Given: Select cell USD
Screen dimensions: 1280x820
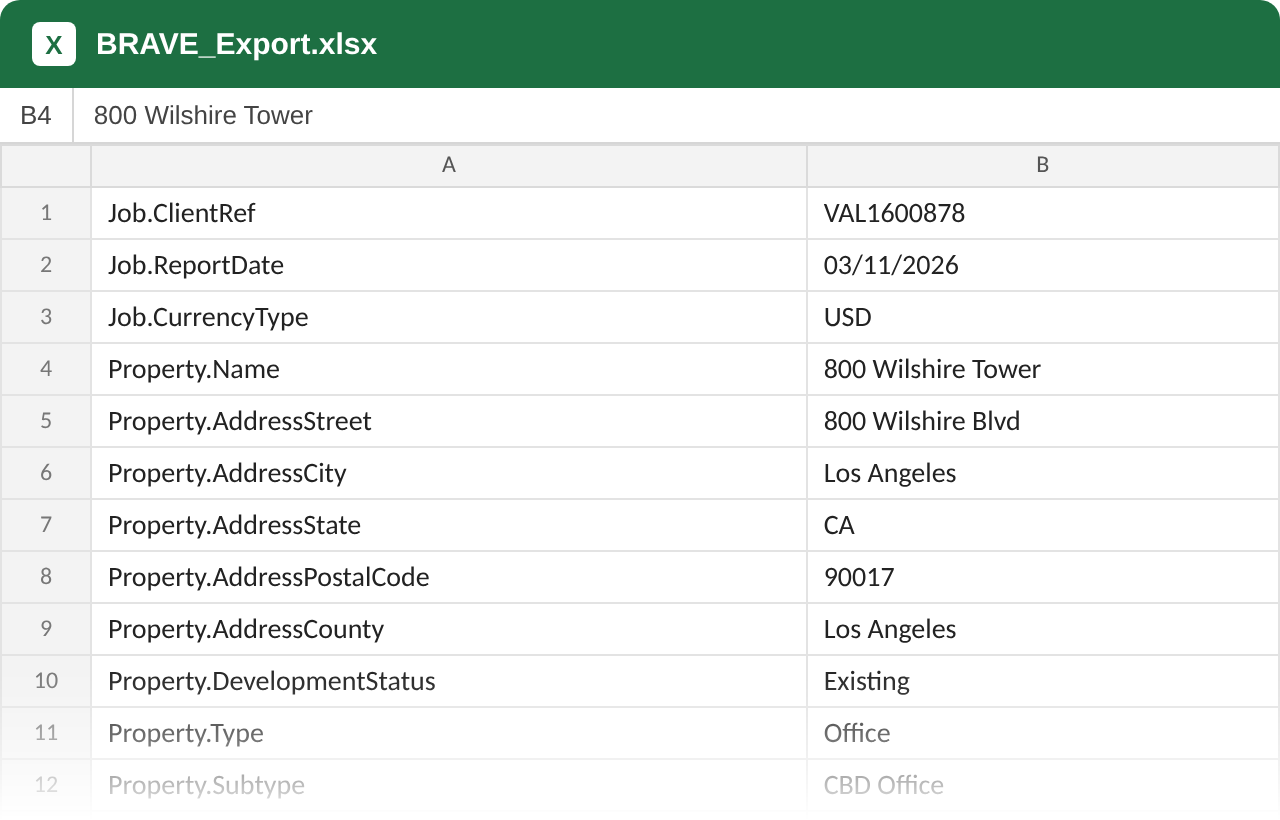Looking at the screenshot, I should coord(1043,317).
